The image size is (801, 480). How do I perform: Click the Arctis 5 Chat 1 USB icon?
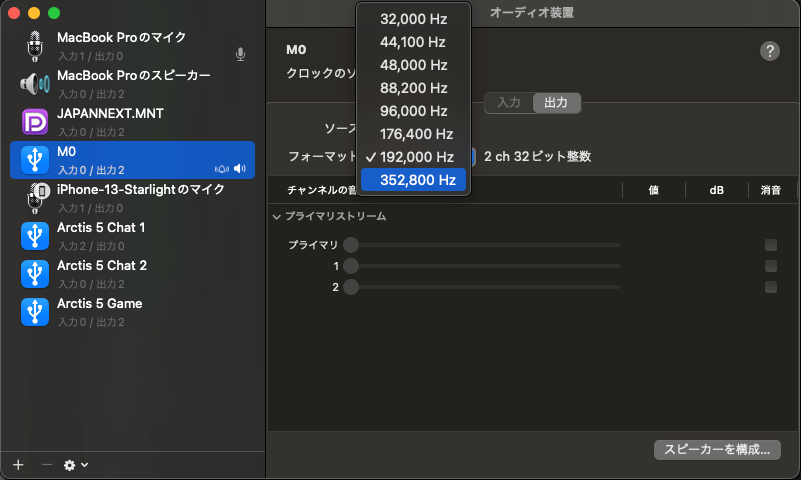click(x=35, y=236)
